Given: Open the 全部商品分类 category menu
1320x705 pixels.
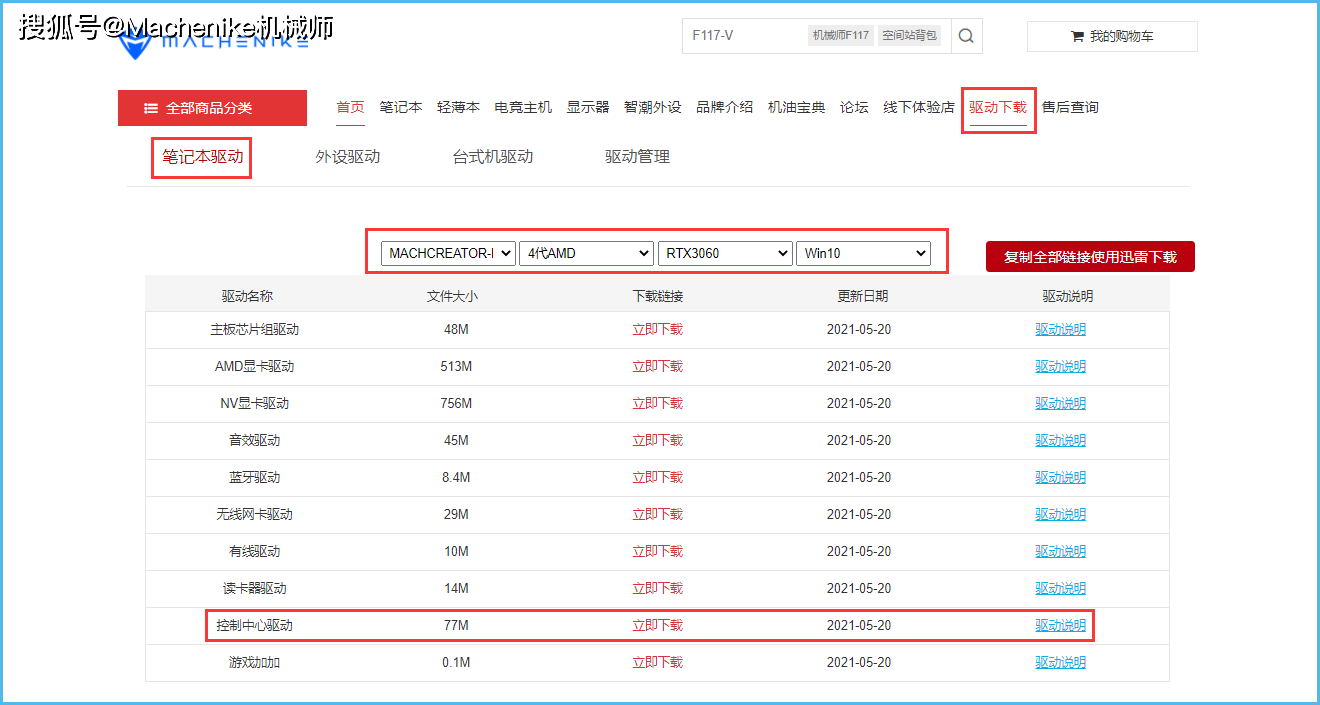Looking at the screenshot, I should coord(212,108).
